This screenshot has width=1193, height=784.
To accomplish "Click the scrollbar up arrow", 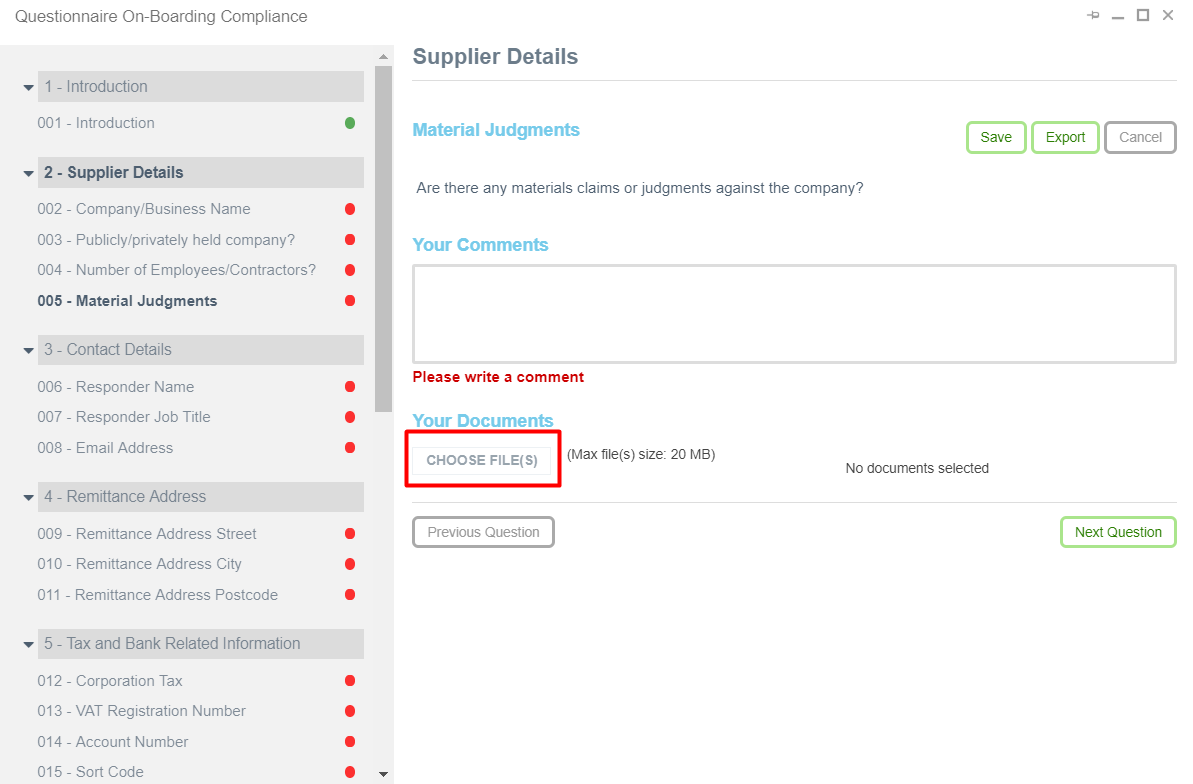I will click(383, 54).
